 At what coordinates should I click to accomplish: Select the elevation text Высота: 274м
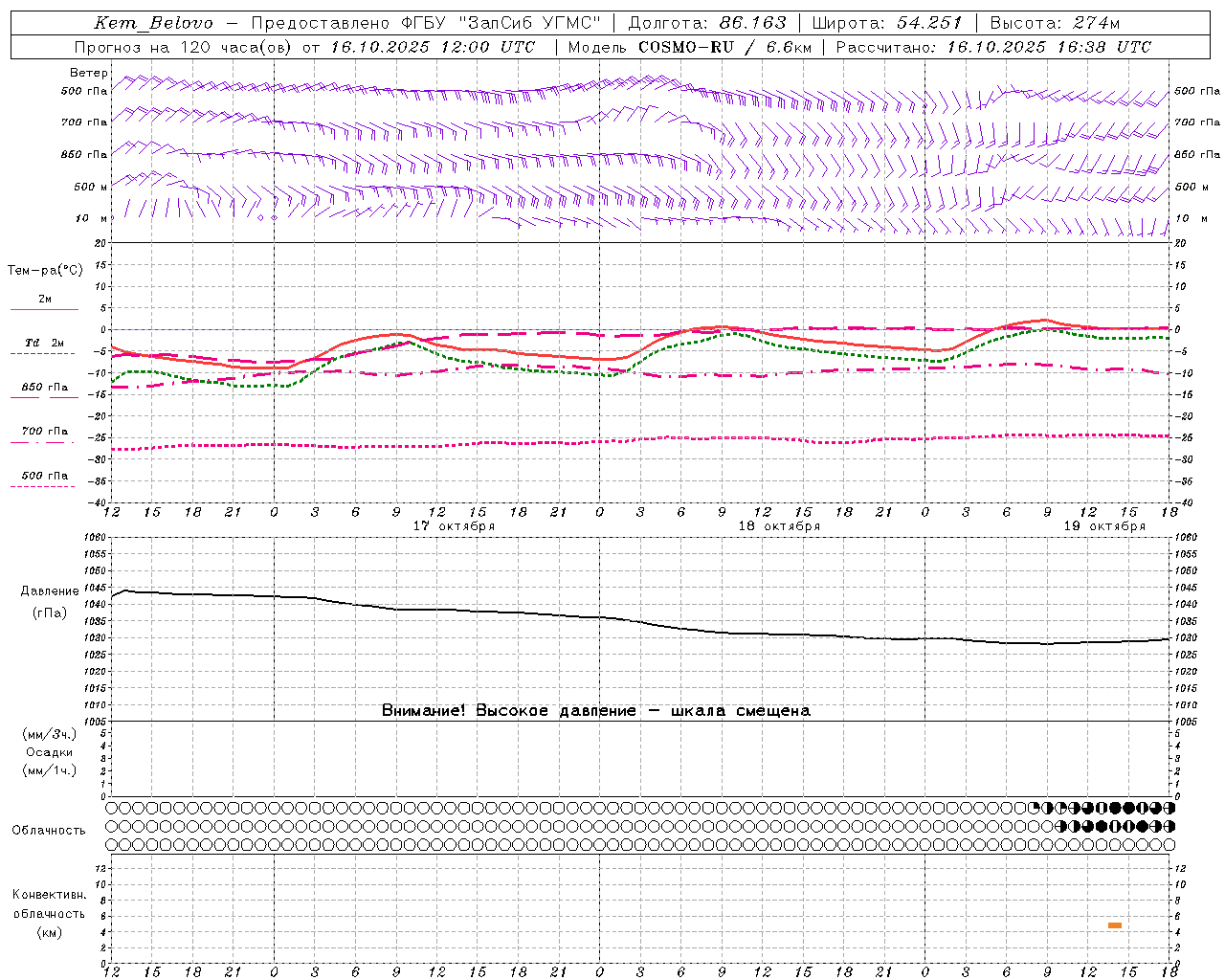click(1055, 23)
